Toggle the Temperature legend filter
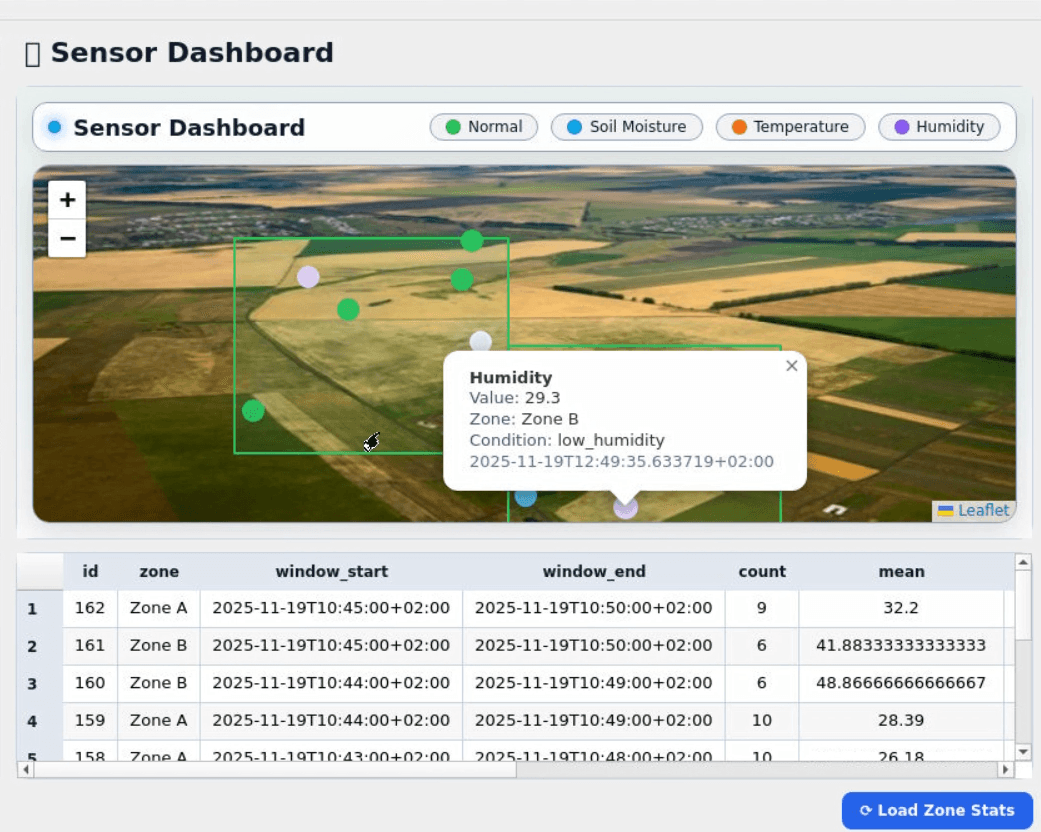This screenshot has height=832, width=1041. click(x=790, y=127)
